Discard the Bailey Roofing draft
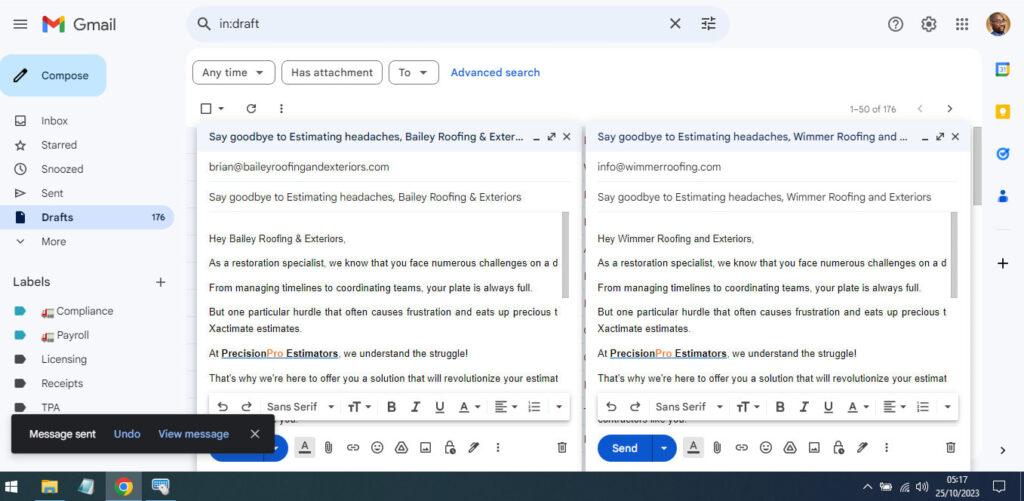The width and height of the screenshot is (1024, 501). pyautogui.click(x=562, y=448)
